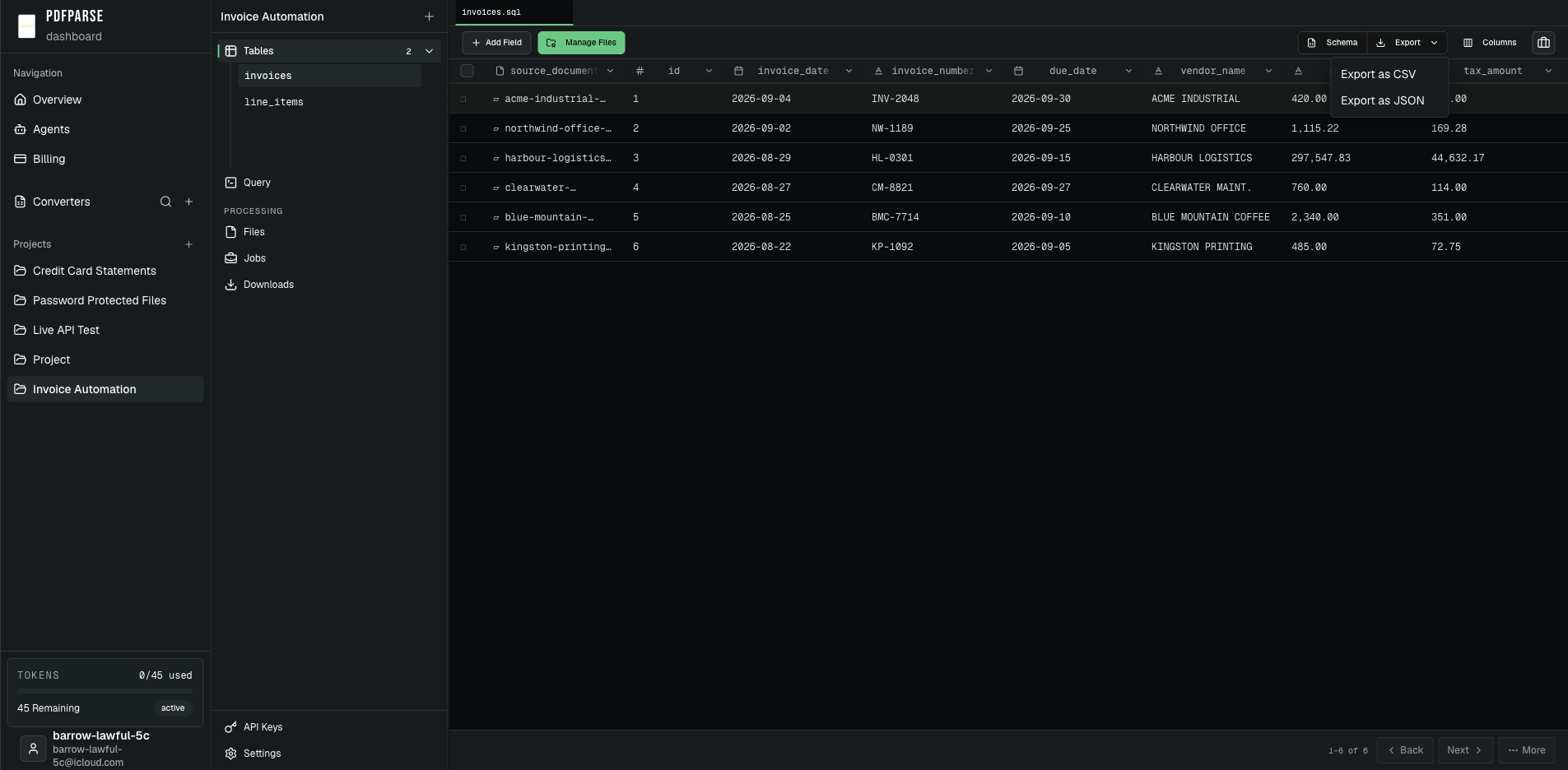Switch to invoices.sql tab
1568x770 pixels.
tap(514, 12)
